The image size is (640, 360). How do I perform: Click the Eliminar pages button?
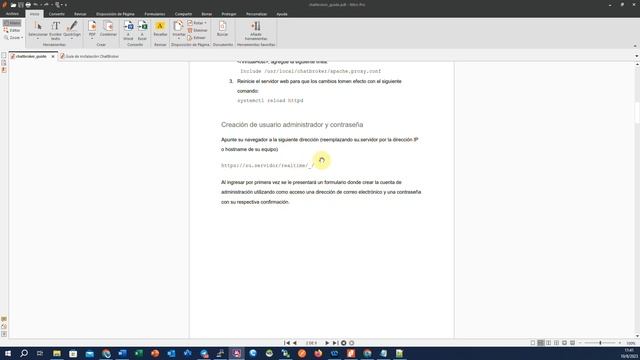[x=198, y=30]
